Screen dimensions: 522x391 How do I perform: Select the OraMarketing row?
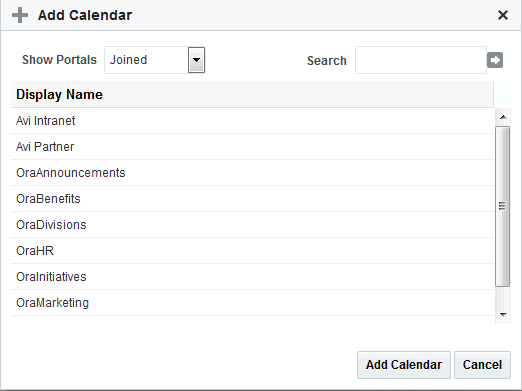tap(252, 303)
